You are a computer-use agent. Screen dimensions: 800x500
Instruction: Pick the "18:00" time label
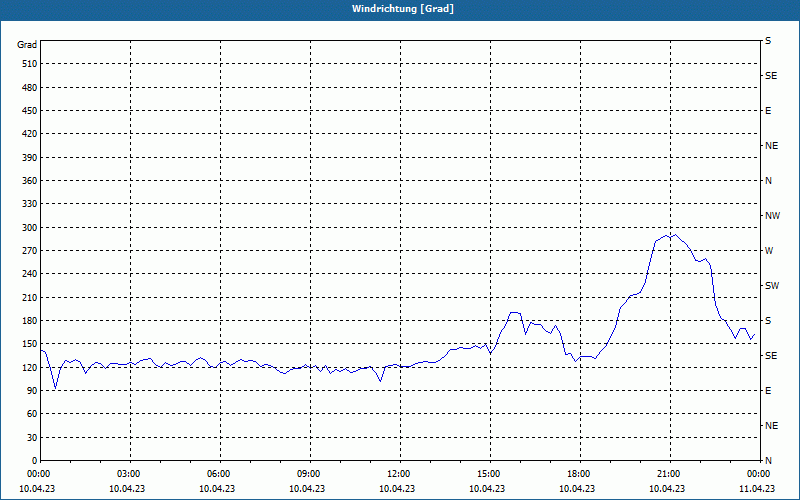[581, 474]
